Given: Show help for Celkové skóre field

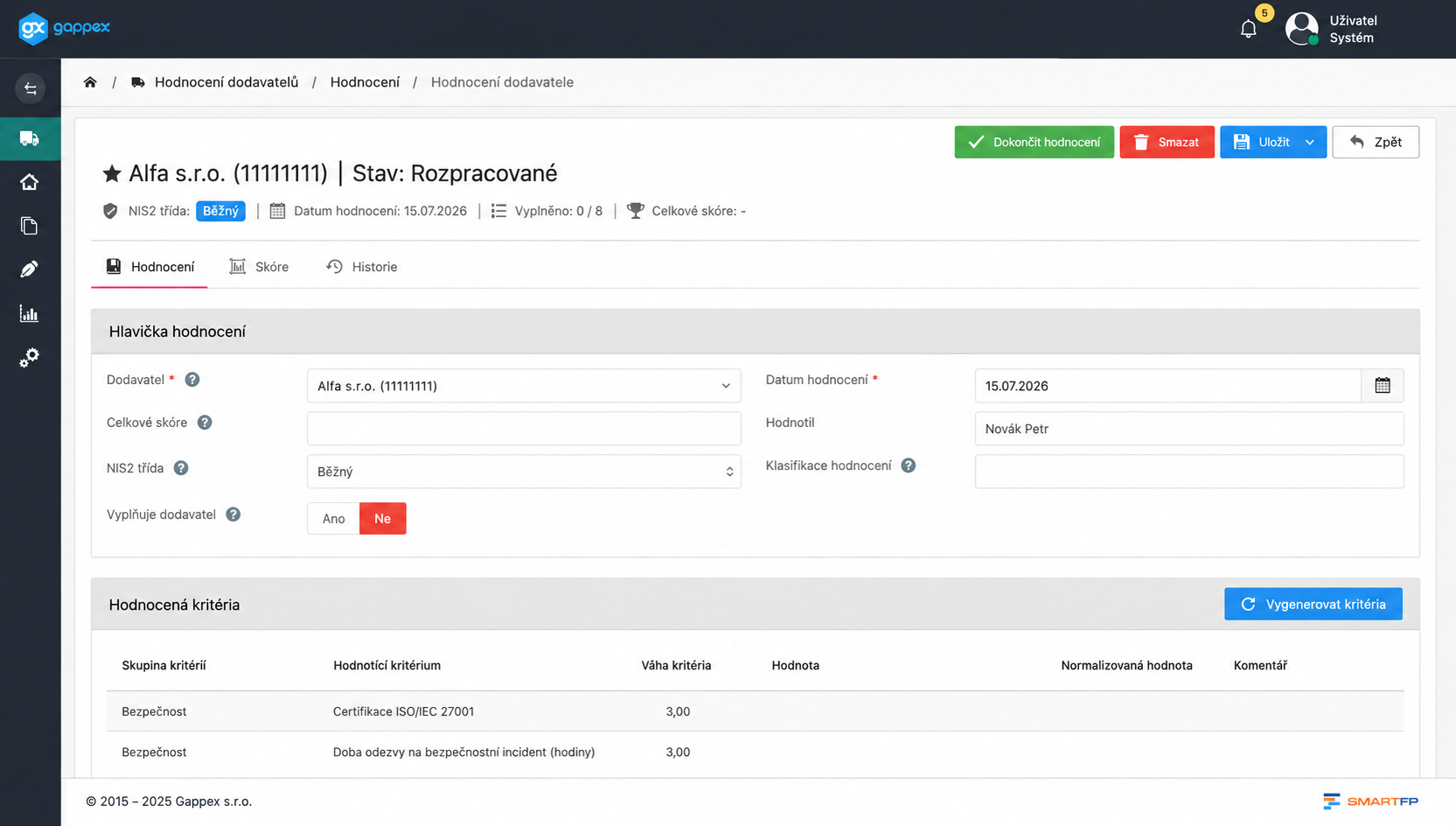Looking at the screenshot, I should tap(205, 423).
